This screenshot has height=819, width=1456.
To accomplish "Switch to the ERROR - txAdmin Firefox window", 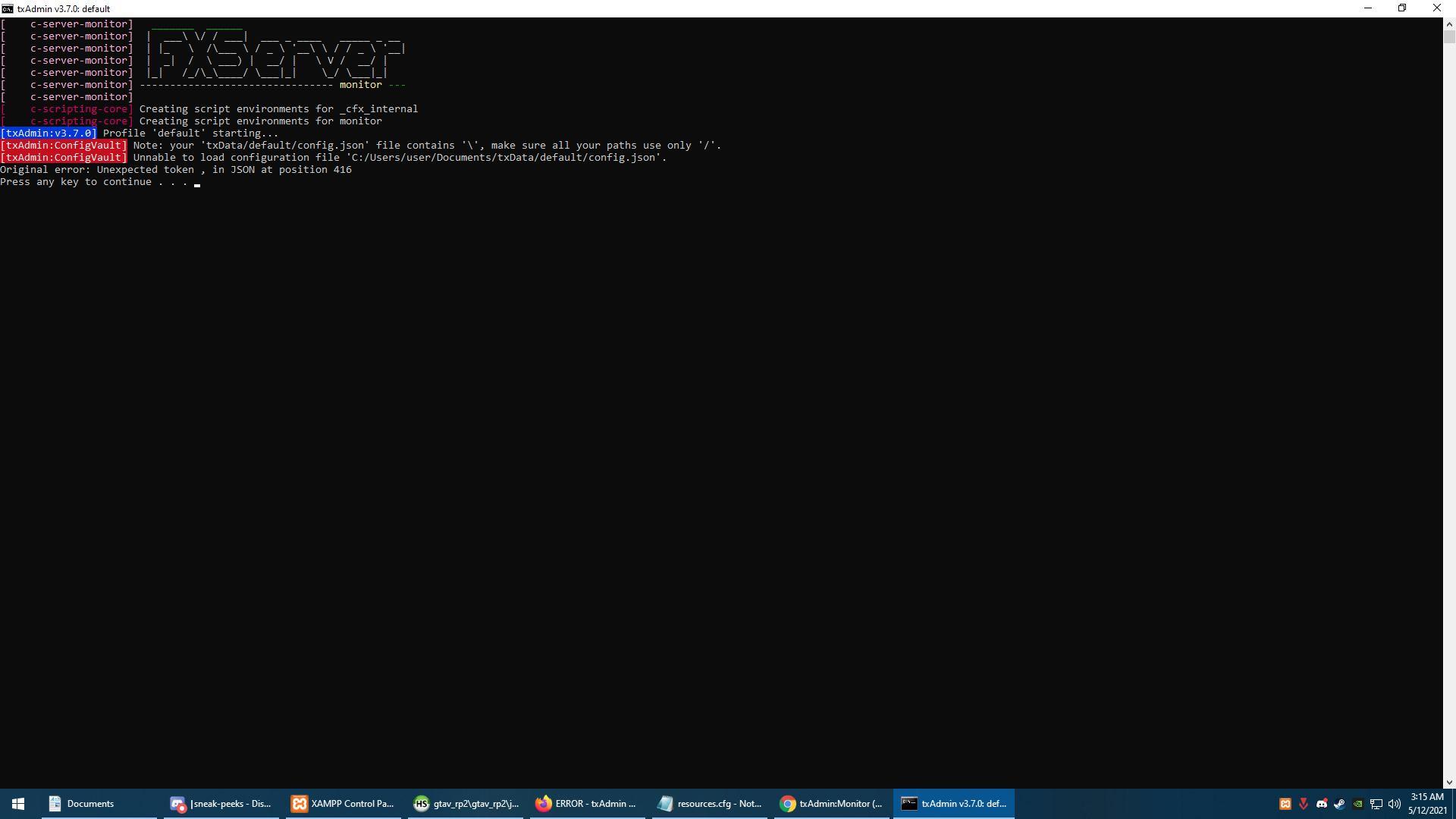I will (x=587, y=804).
